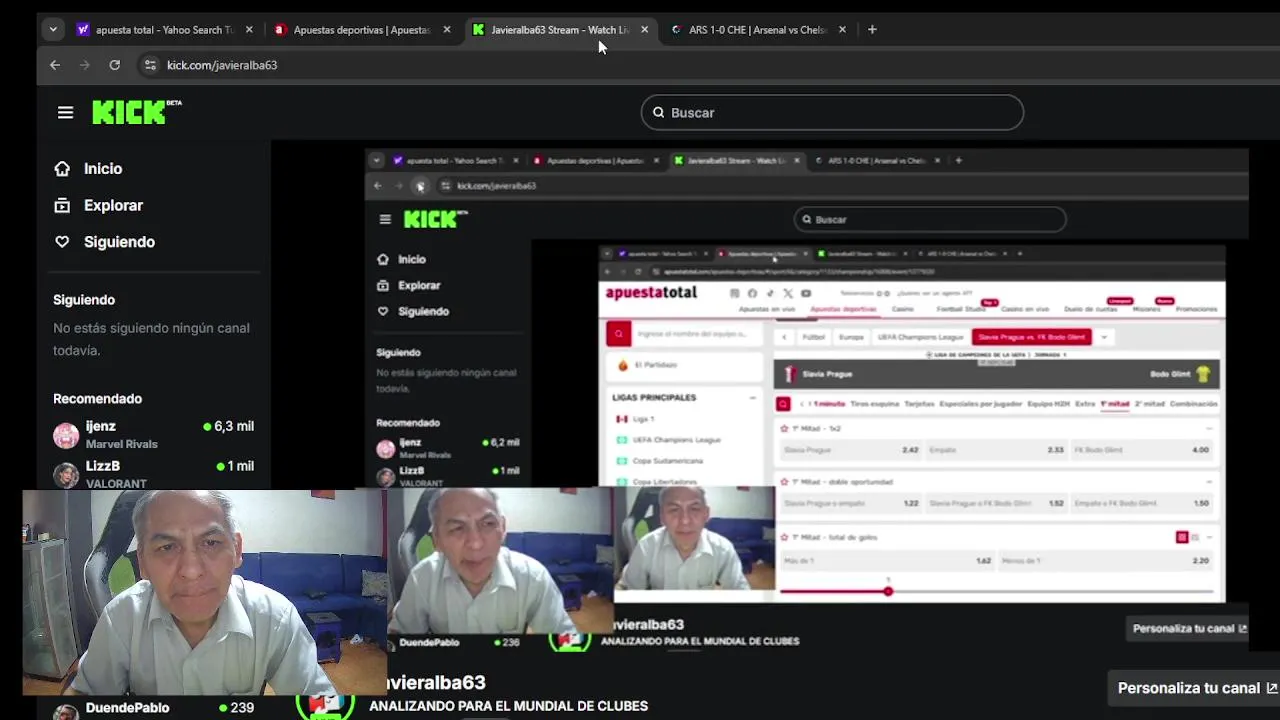Select 1° mitad market tab in stream
The image size is (1280, 720).
coord(1114,404)
